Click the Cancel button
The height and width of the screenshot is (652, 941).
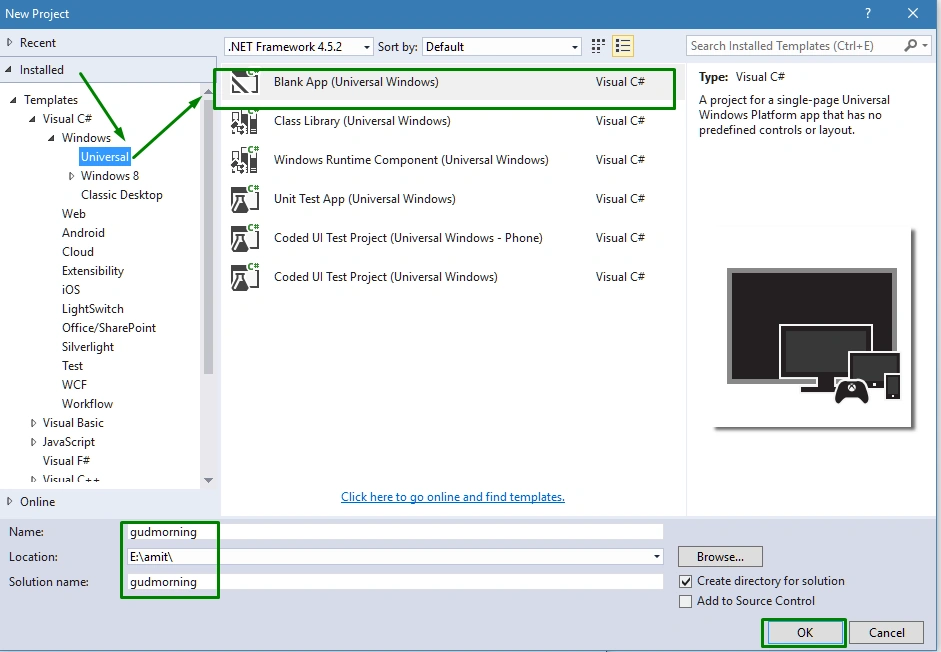point(886,632)
